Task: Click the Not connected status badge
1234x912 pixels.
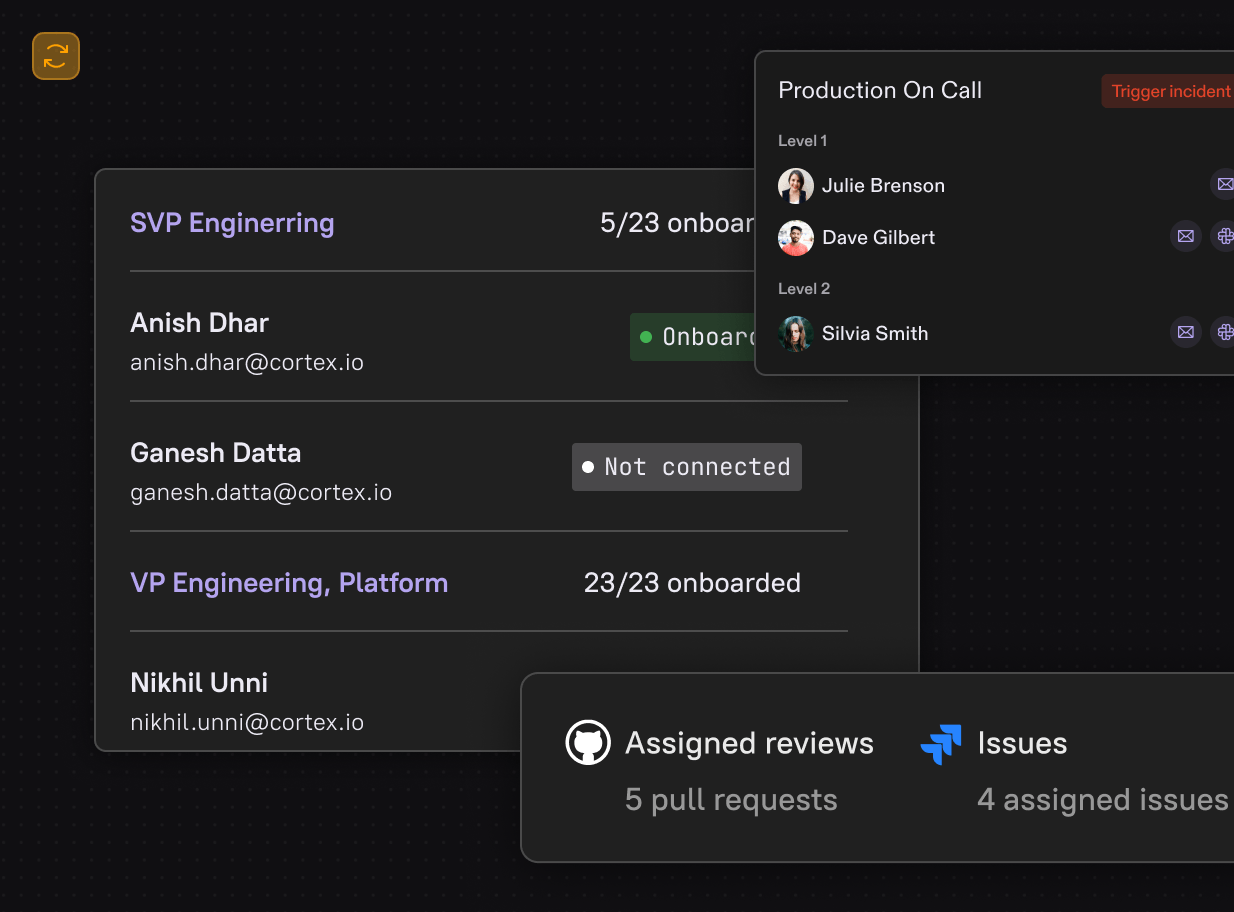Action: 687,467
